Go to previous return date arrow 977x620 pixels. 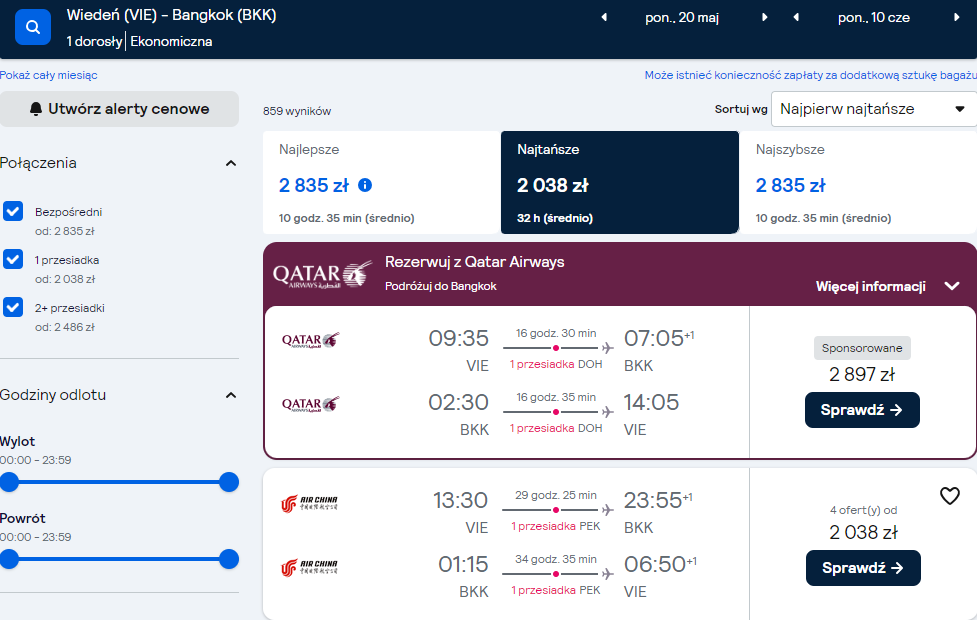[796, 17]
